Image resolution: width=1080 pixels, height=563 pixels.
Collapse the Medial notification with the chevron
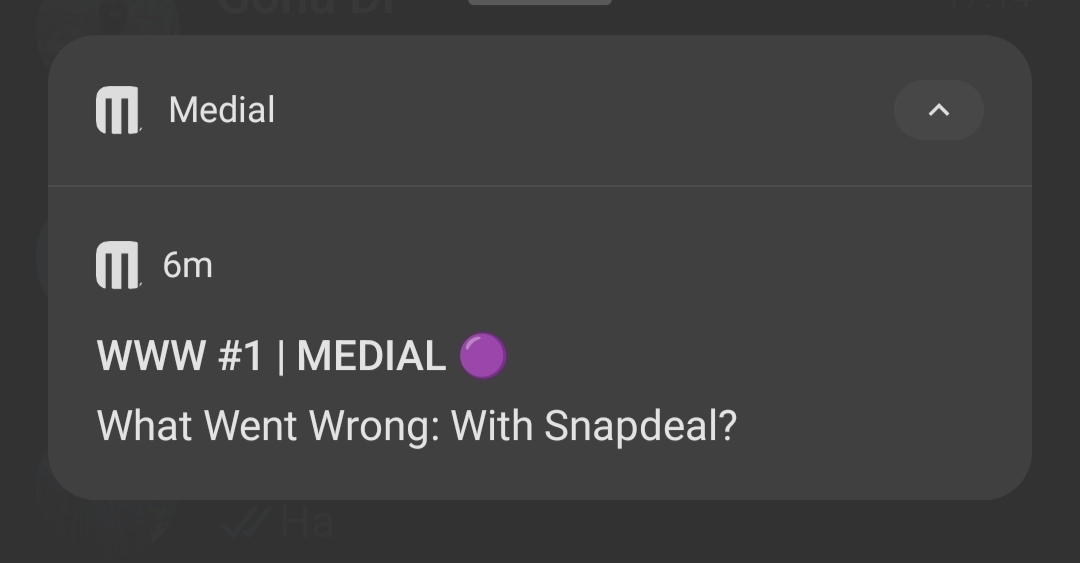click(938, 110)
